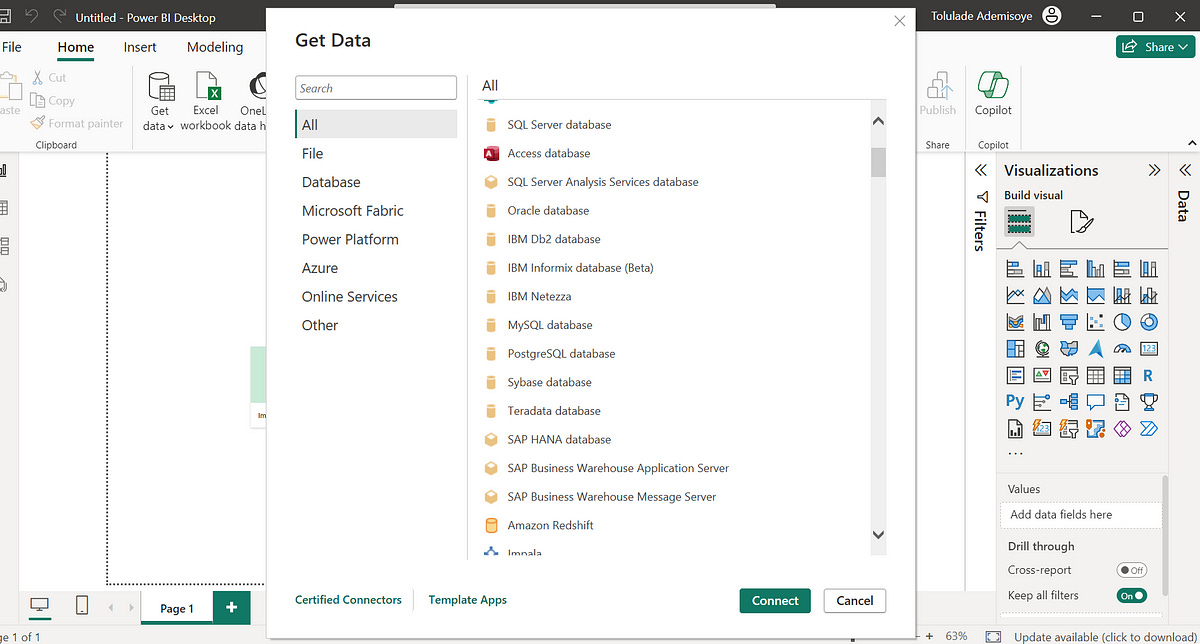Click the connector list scroll-up arrow
Viewport: 1200px width, 644px height.
tap(878, 122)
